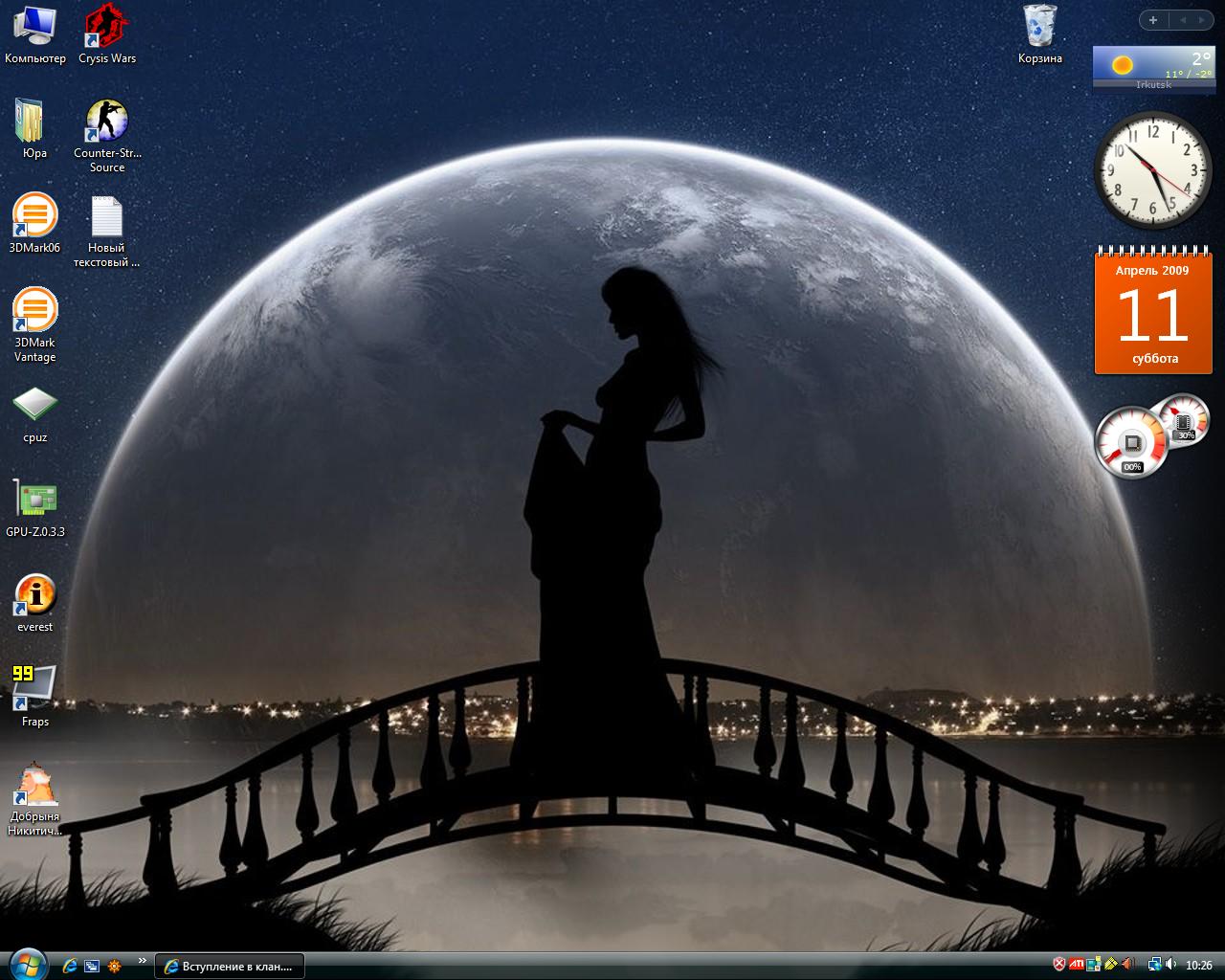The height and width of the screenshot is (980, 1225).
Task: Launch the Crysis Wars shortcut
Action: point(107,34)
